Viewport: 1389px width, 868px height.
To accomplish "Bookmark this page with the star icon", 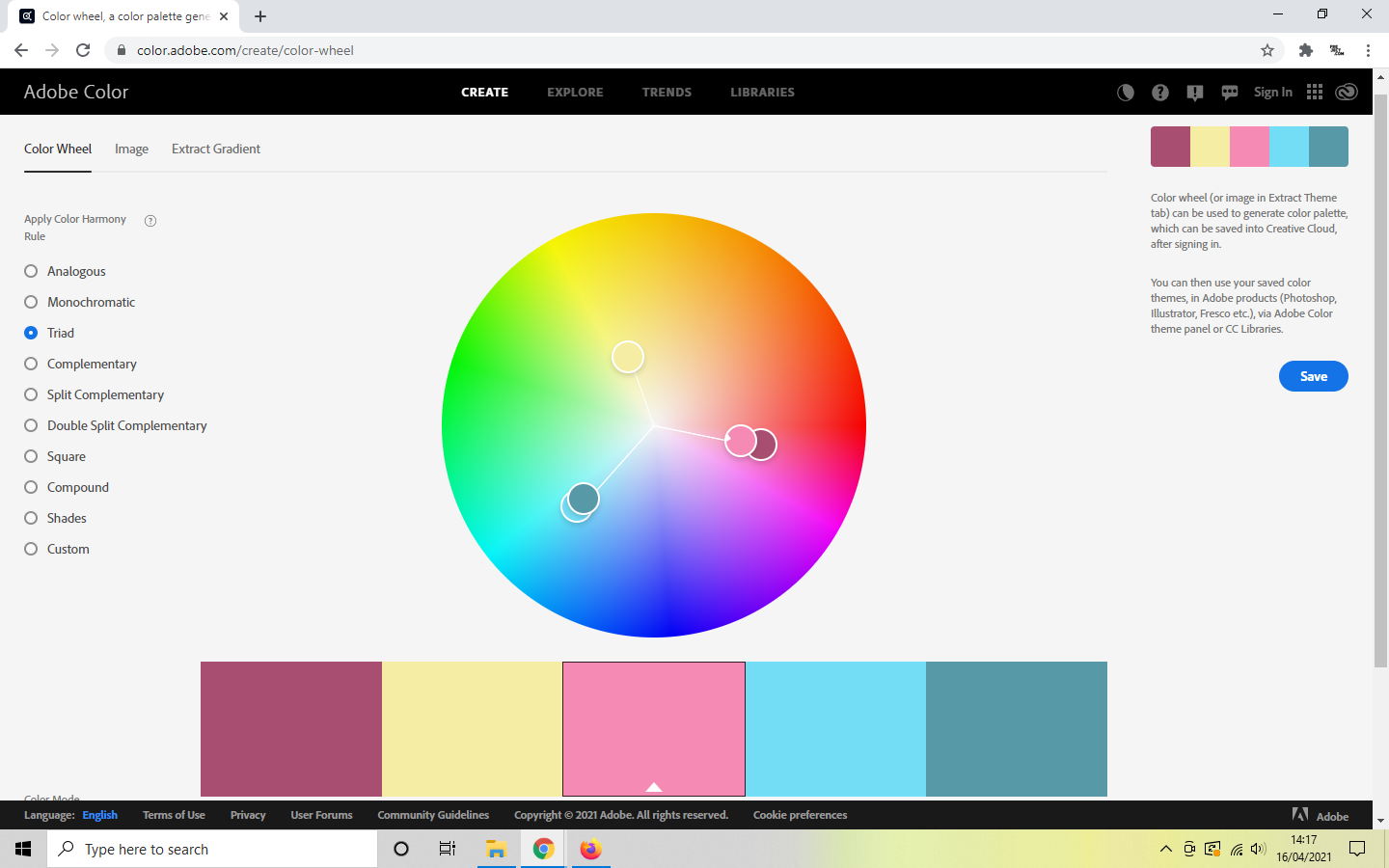I will (x=1267, y=50).
